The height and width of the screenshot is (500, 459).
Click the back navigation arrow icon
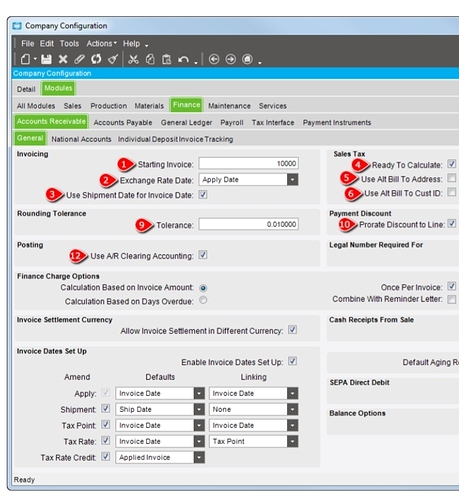(214, 59)
